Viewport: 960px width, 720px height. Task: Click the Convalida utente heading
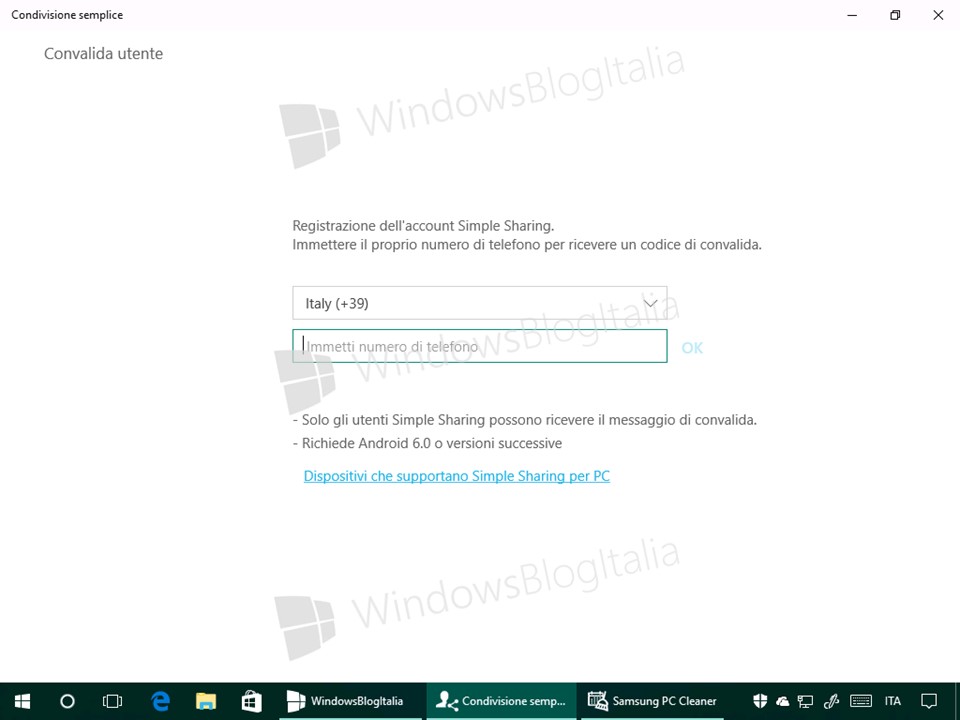tap(103, 54)
